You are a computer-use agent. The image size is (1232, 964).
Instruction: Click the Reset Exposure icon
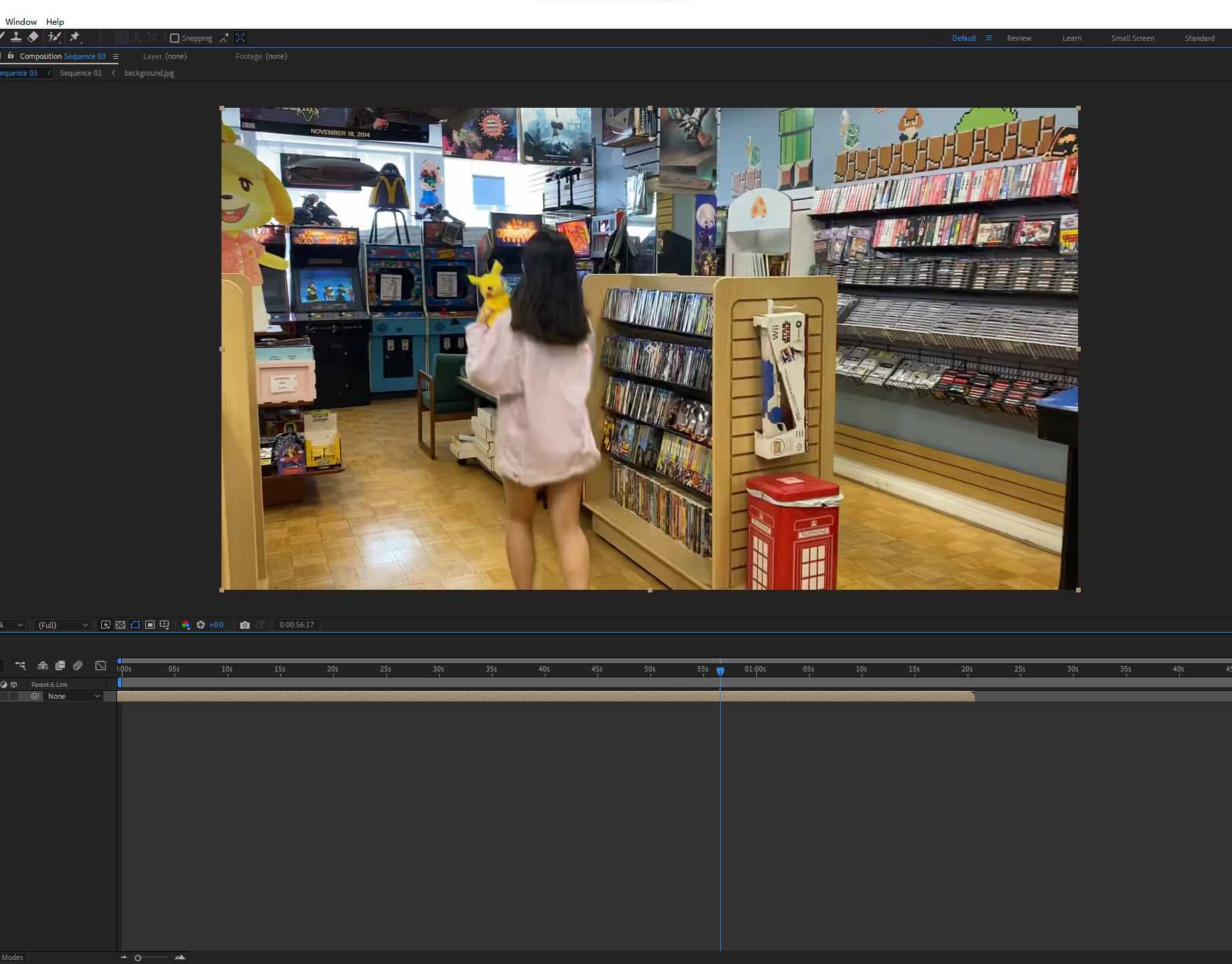point(200,625)
